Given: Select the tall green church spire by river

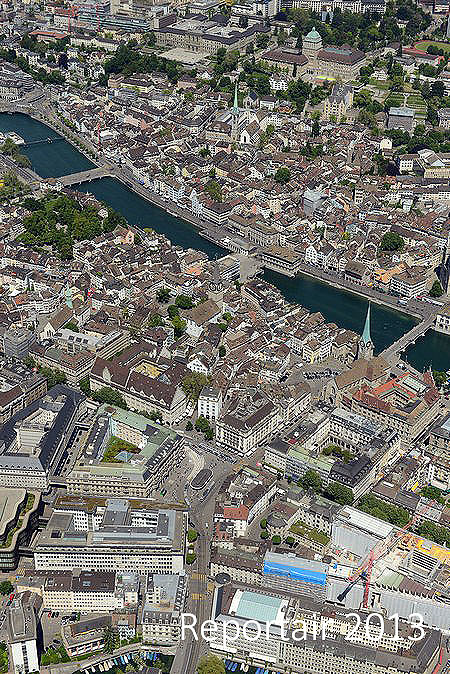Looking at the screenshot, I should tap(367, 331).
